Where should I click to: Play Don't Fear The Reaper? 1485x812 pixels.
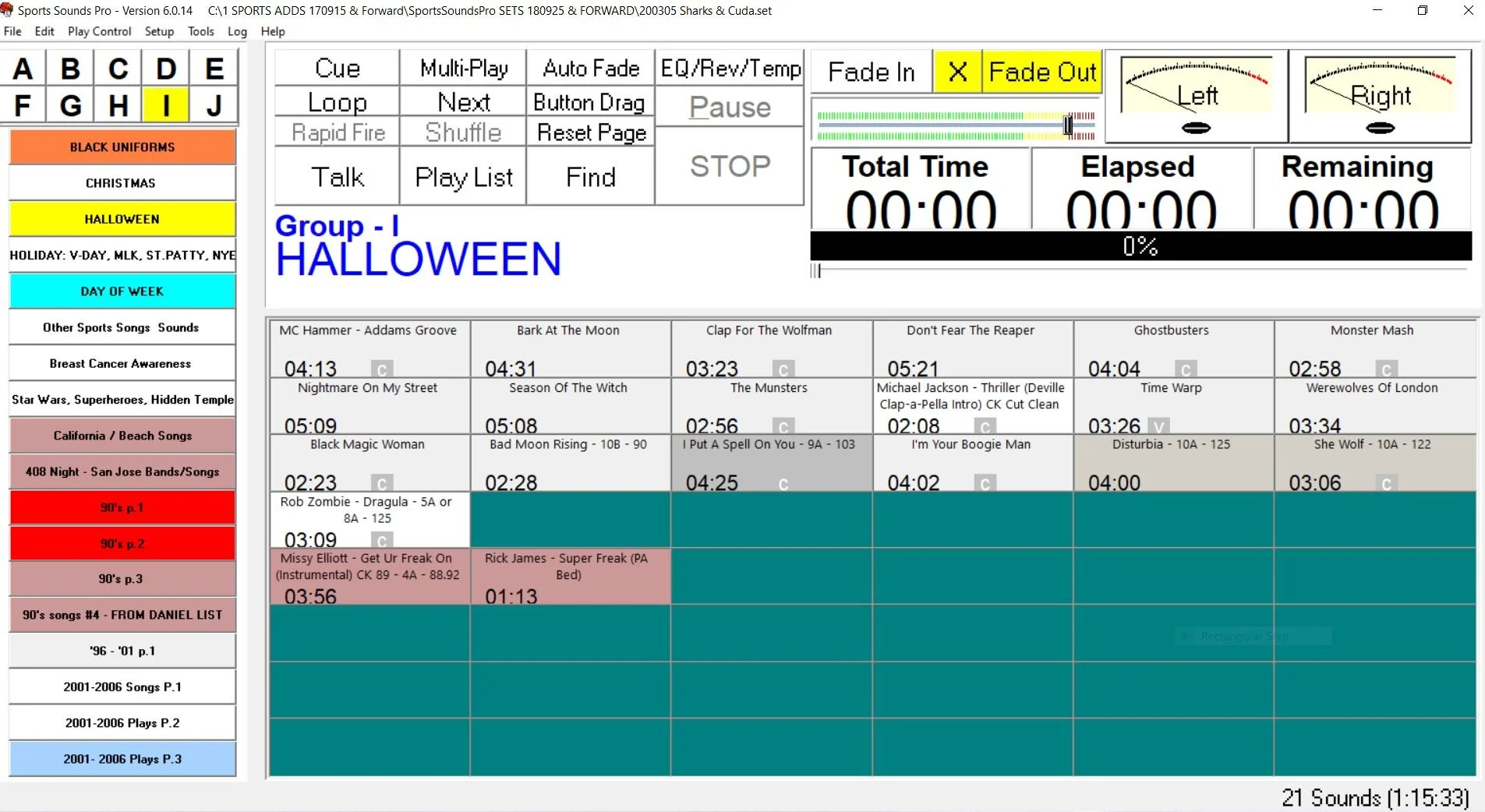click(972, 348)
